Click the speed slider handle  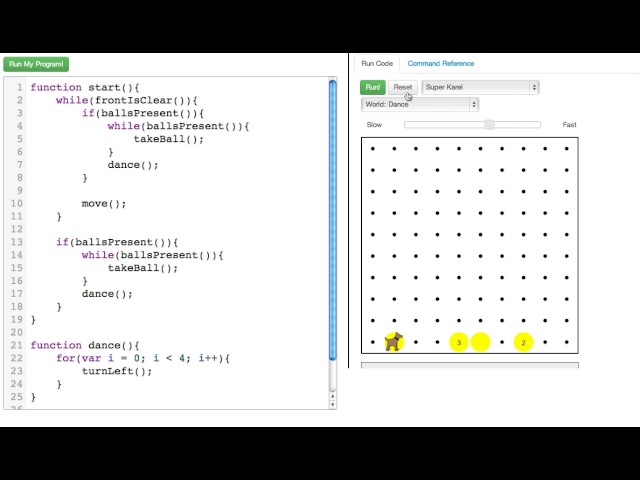[x=489, y=124]
